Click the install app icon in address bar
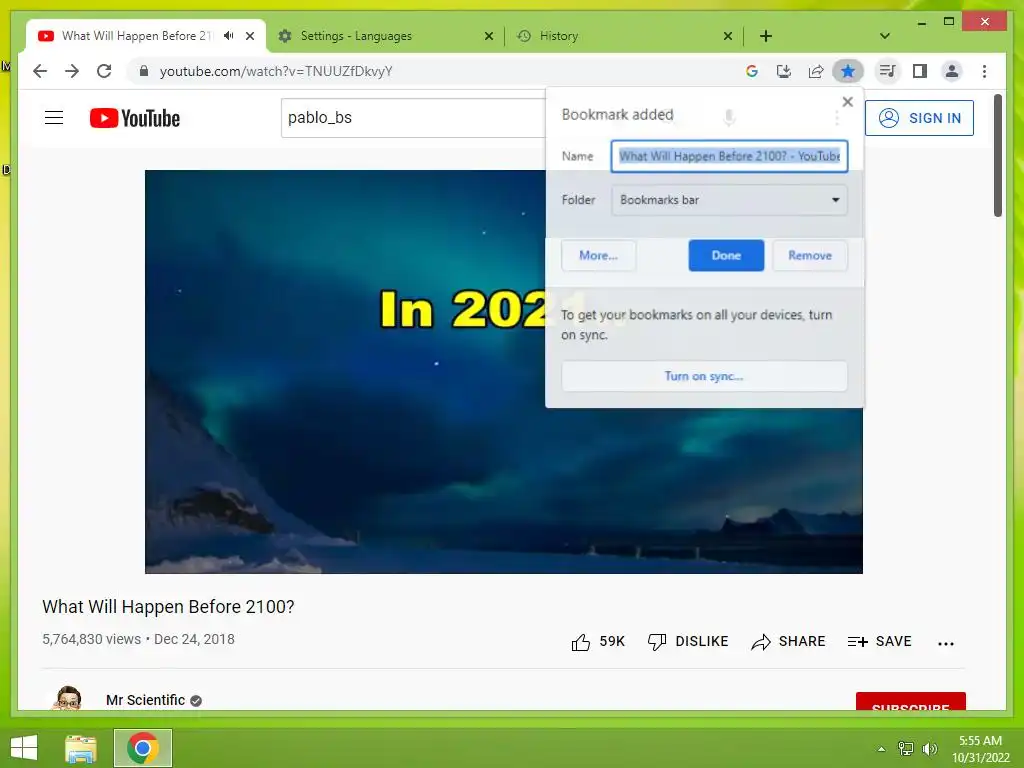 click(784, 71)
